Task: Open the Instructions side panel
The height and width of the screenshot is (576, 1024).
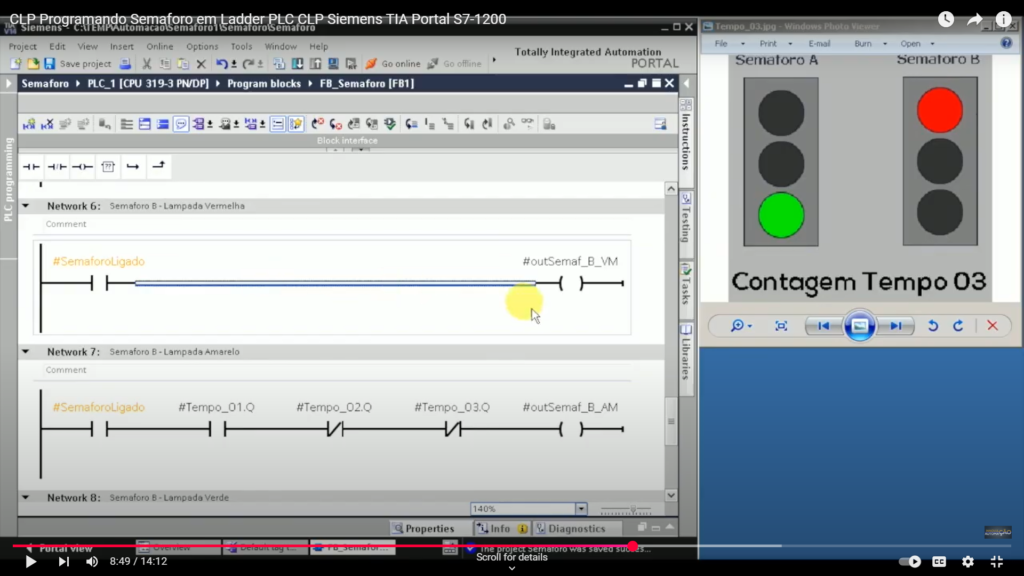Action: 686,134
